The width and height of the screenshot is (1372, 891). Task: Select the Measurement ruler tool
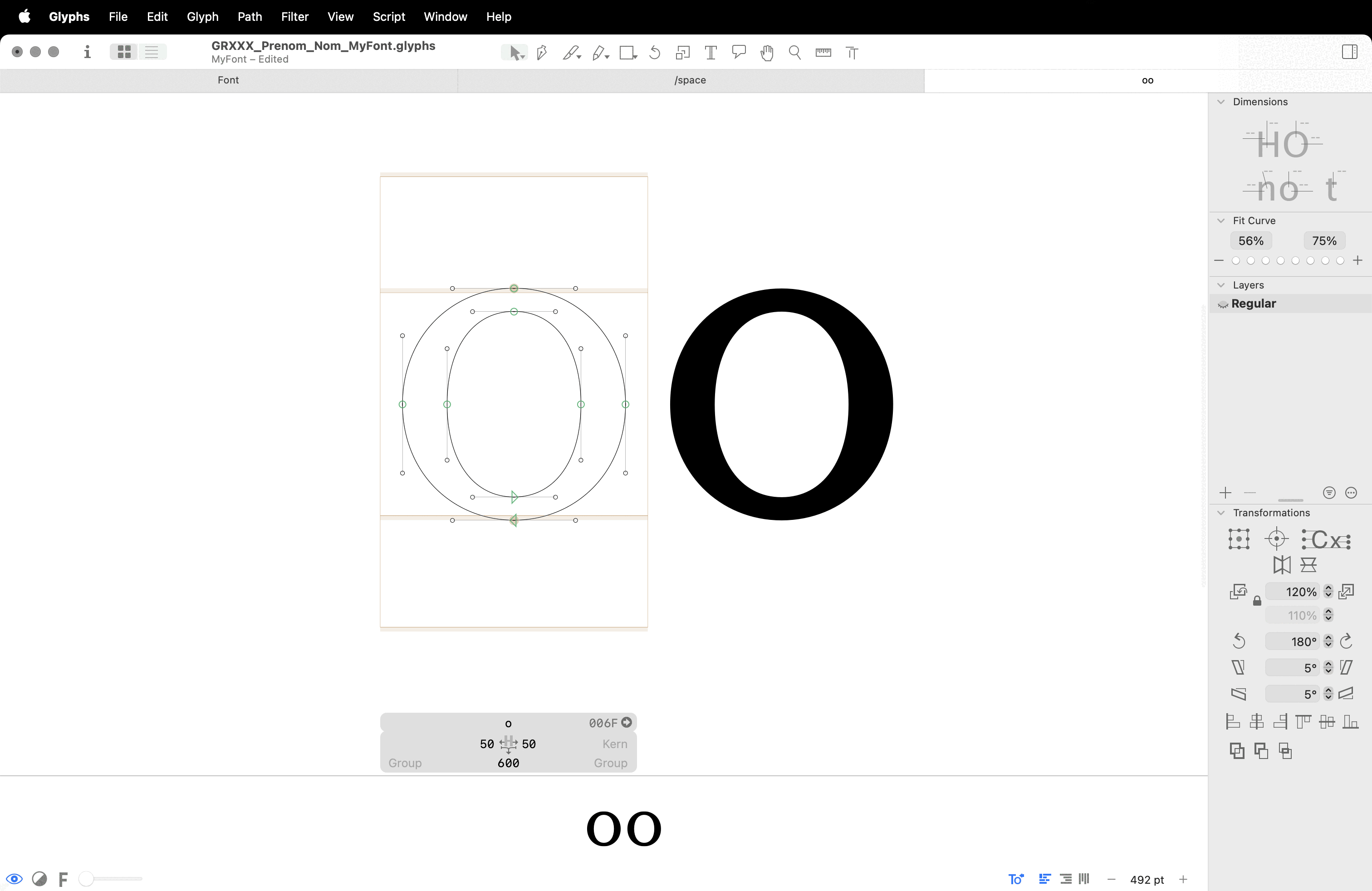[823, 53]
